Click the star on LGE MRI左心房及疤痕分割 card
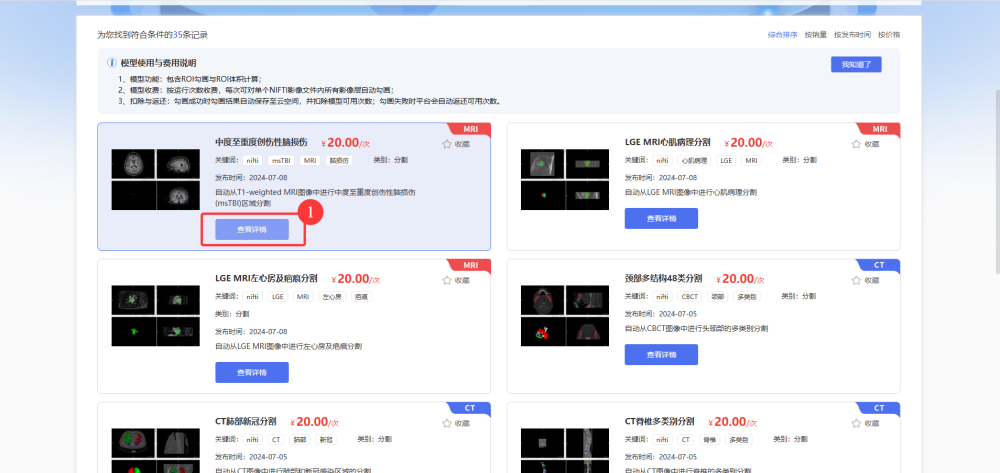The width and height of the screenshot is (1000, 473). pyautogui.click(x=446, y=280)
